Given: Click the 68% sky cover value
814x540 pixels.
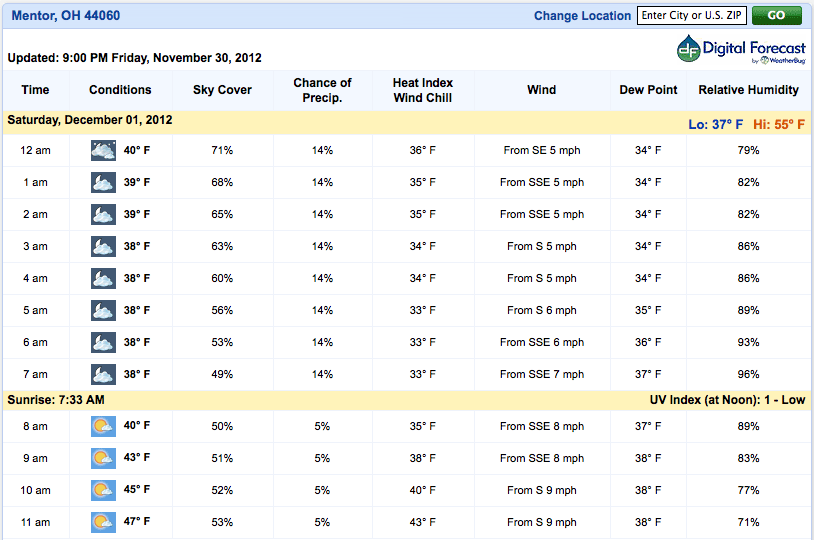Looking at the screenshot, I should (x=222, y=183).
